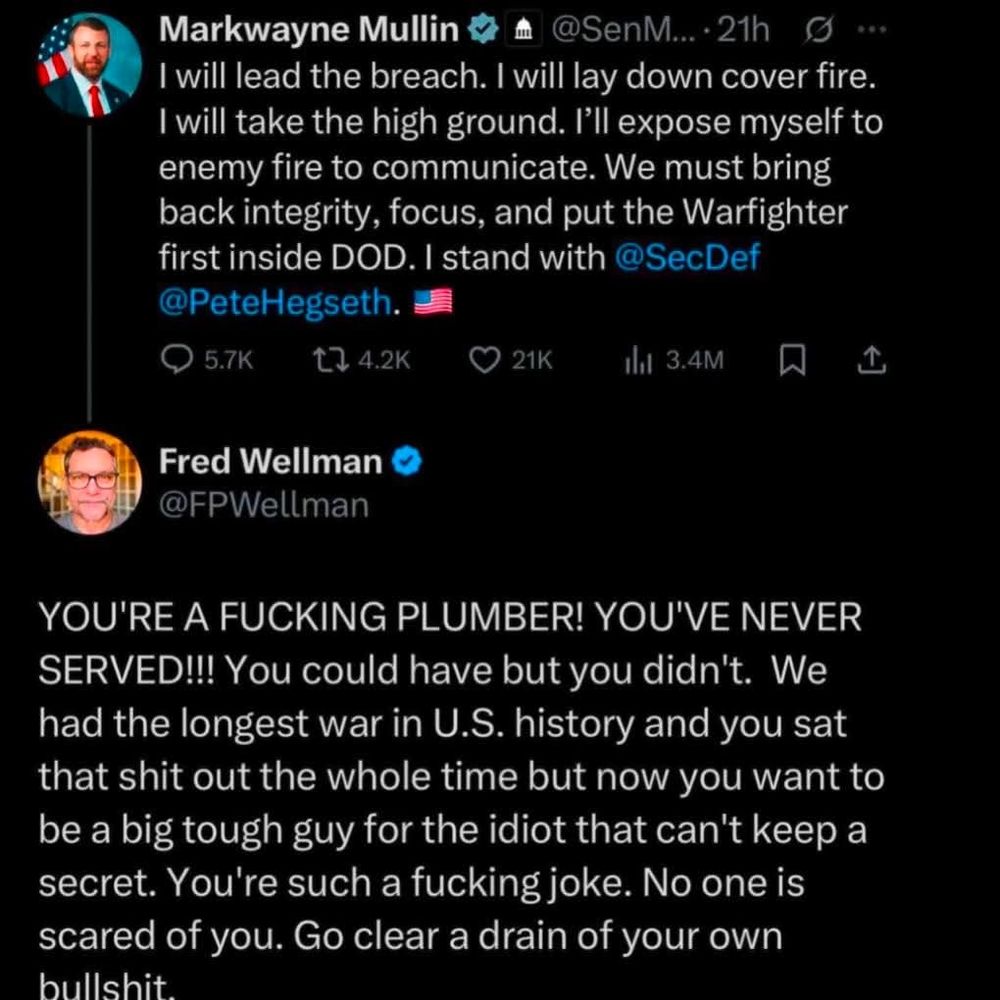Open the view analytics showing 3.4M
The height and width of the screenshot is (1000, 1000).
coord(636,360)
